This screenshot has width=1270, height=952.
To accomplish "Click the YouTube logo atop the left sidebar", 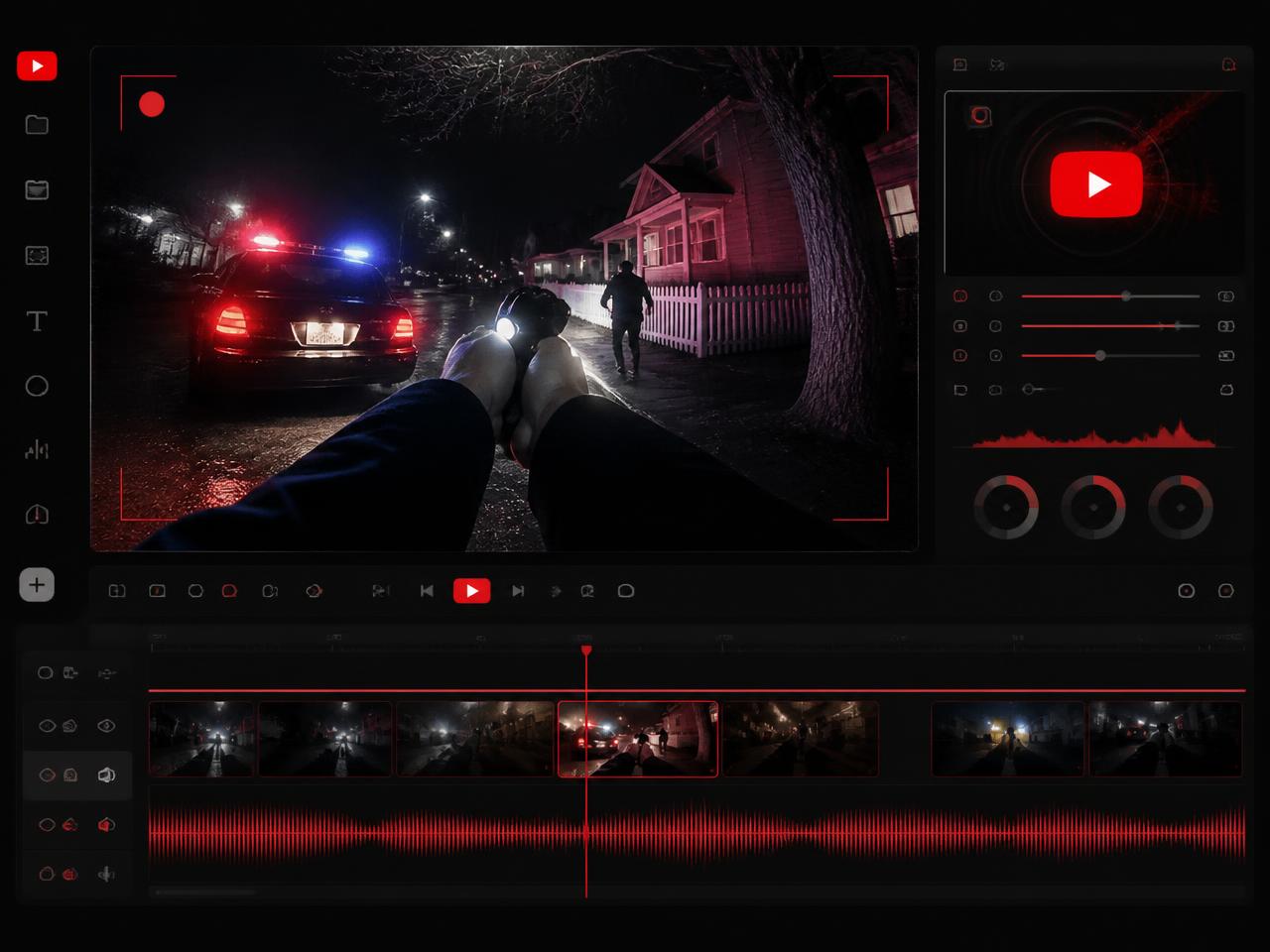I will pos(37,66).
